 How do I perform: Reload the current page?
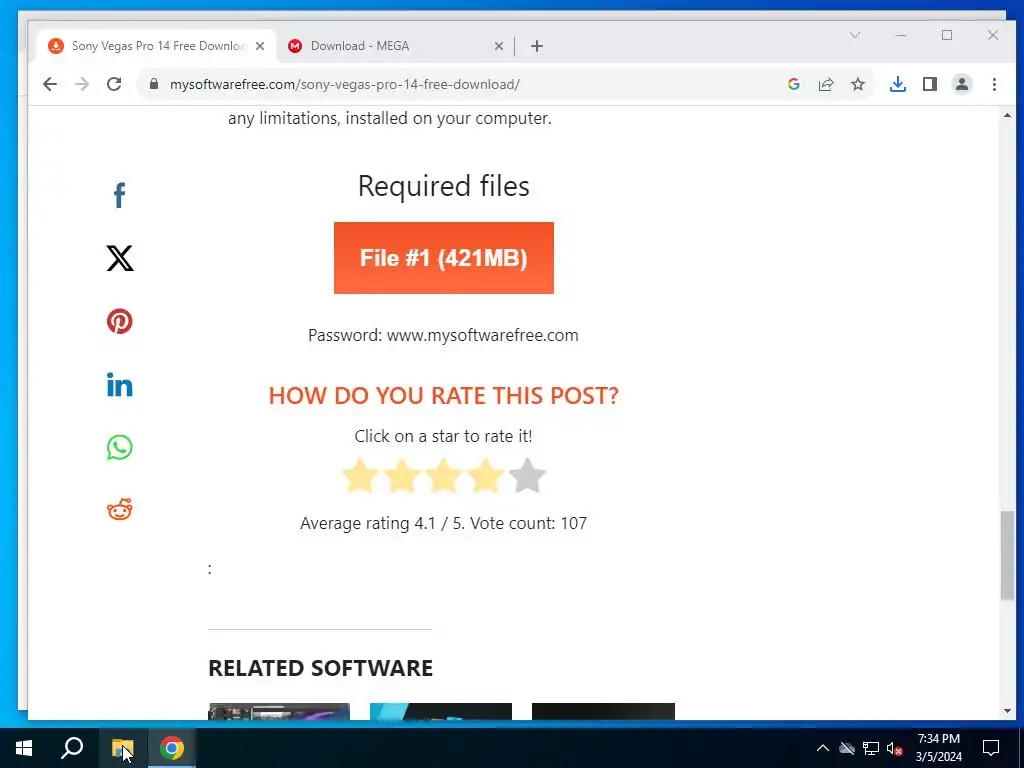tap(114, 84)
